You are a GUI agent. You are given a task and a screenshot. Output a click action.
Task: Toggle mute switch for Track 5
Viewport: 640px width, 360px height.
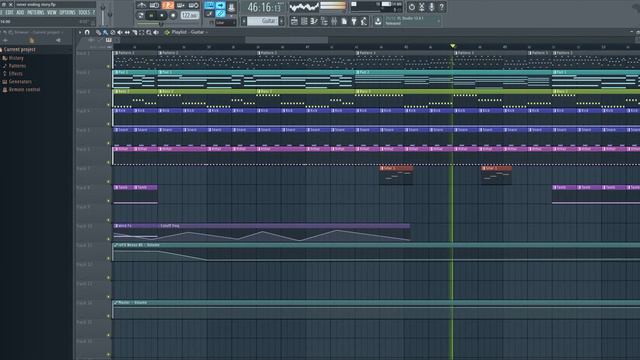(108, 143)
